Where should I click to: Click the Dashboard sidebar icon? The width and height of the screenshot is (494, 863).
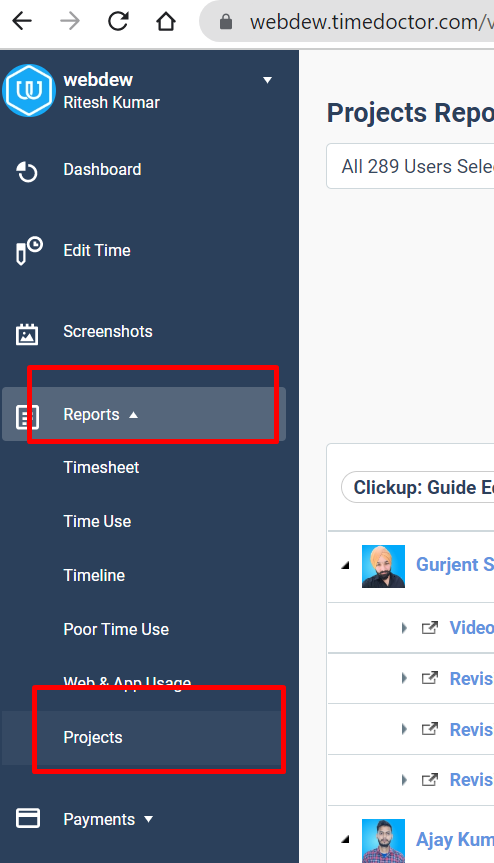point(26,171)
